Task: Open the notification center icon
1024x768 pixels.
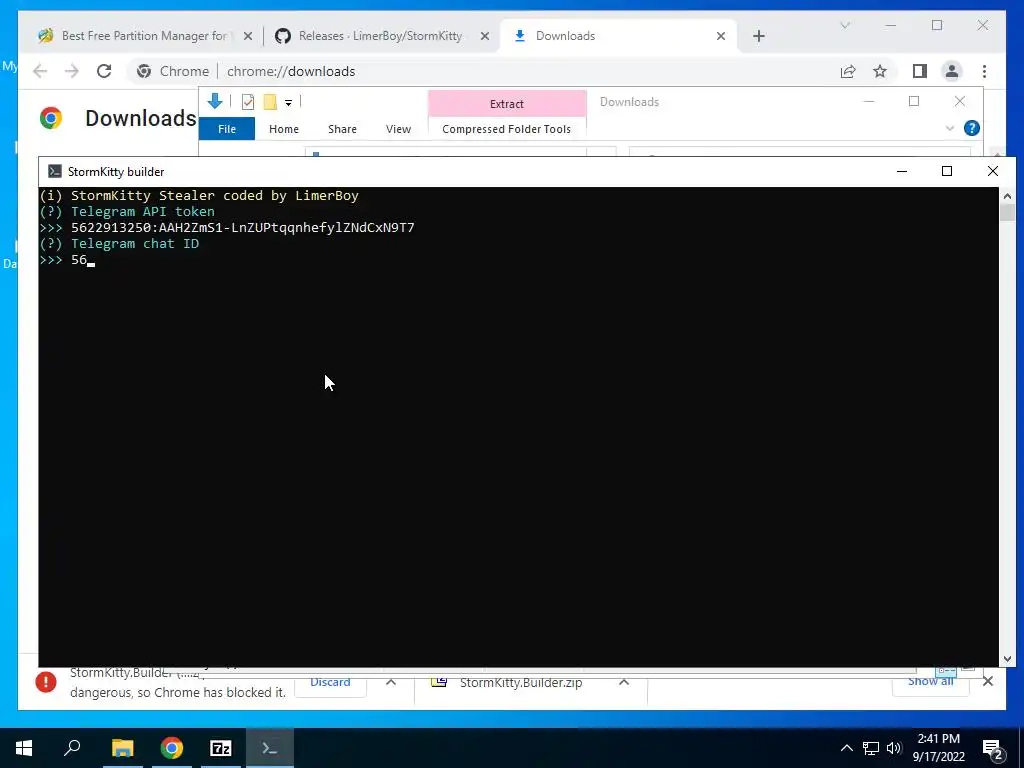Action: [x=992, y=748]
